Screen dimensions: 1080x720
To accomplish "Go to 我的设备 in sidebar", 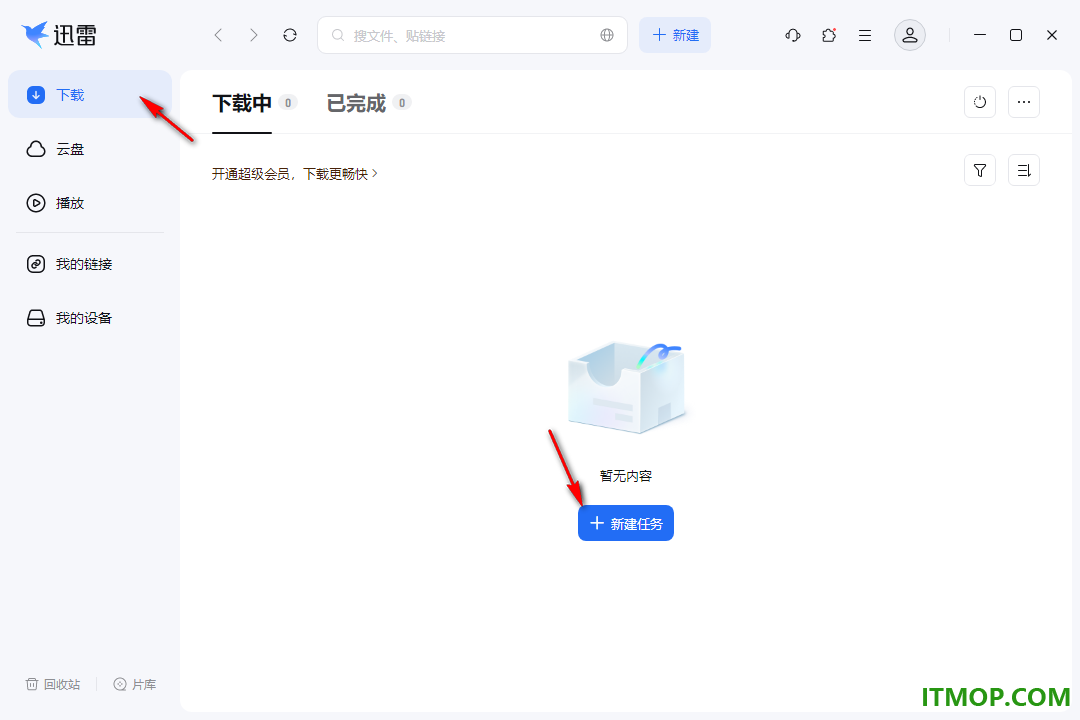I will tap(90, 318).
